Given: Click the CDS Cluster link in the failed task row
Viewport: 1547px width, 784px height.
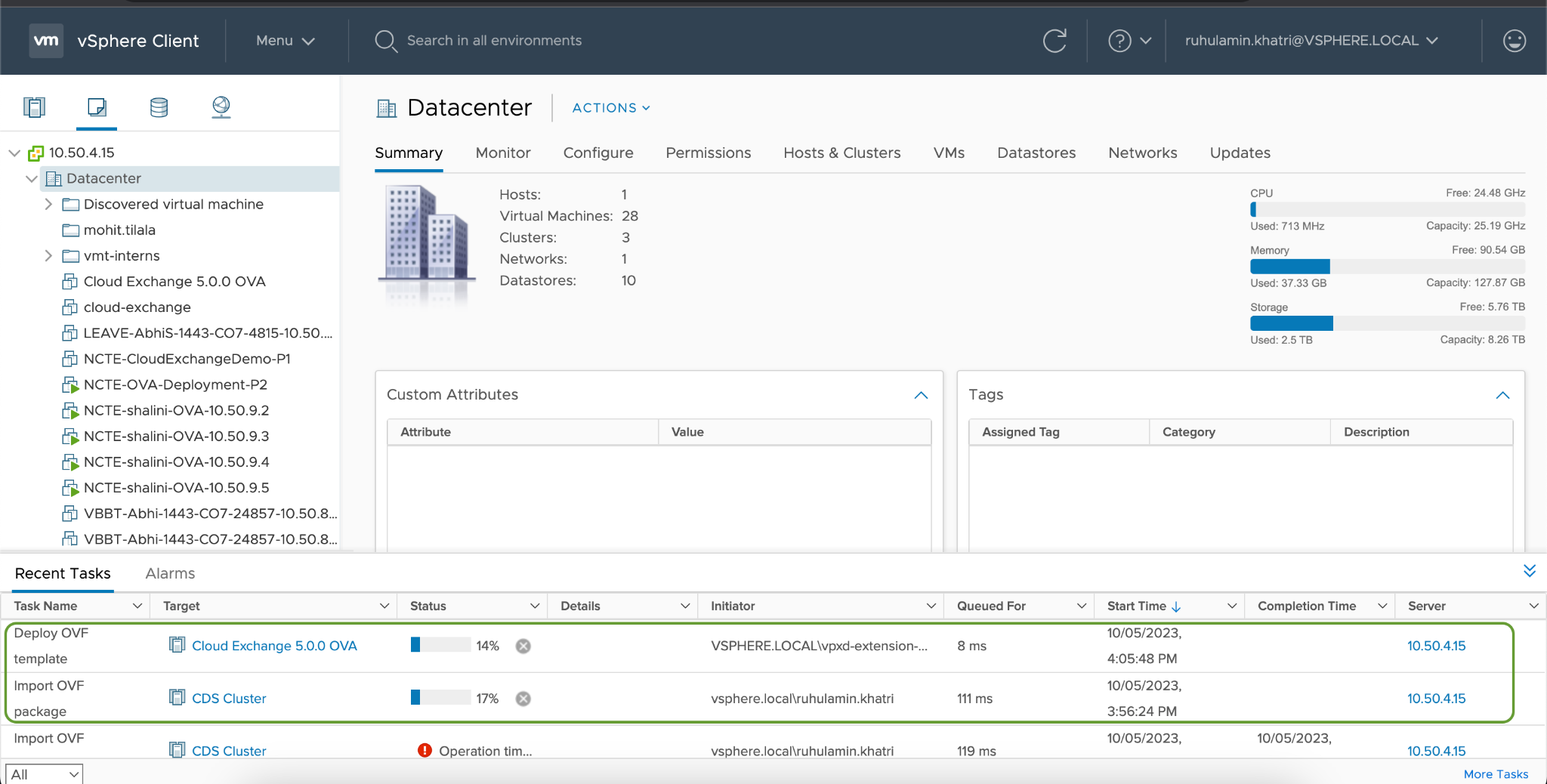Looking at the screenshot, I should (x=229, y=751).
